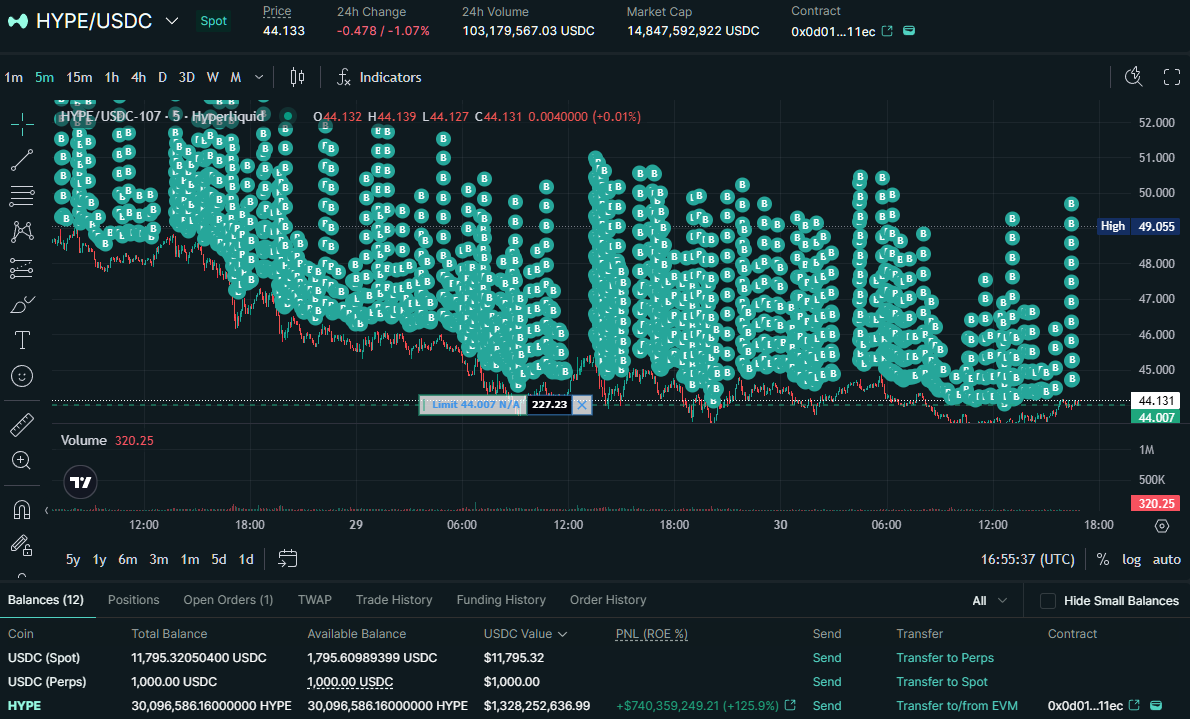The height and width of the screenshot is (719, 1190).
Task: Click Transfer to/from EVM link
Action: [x=957, y=705]
